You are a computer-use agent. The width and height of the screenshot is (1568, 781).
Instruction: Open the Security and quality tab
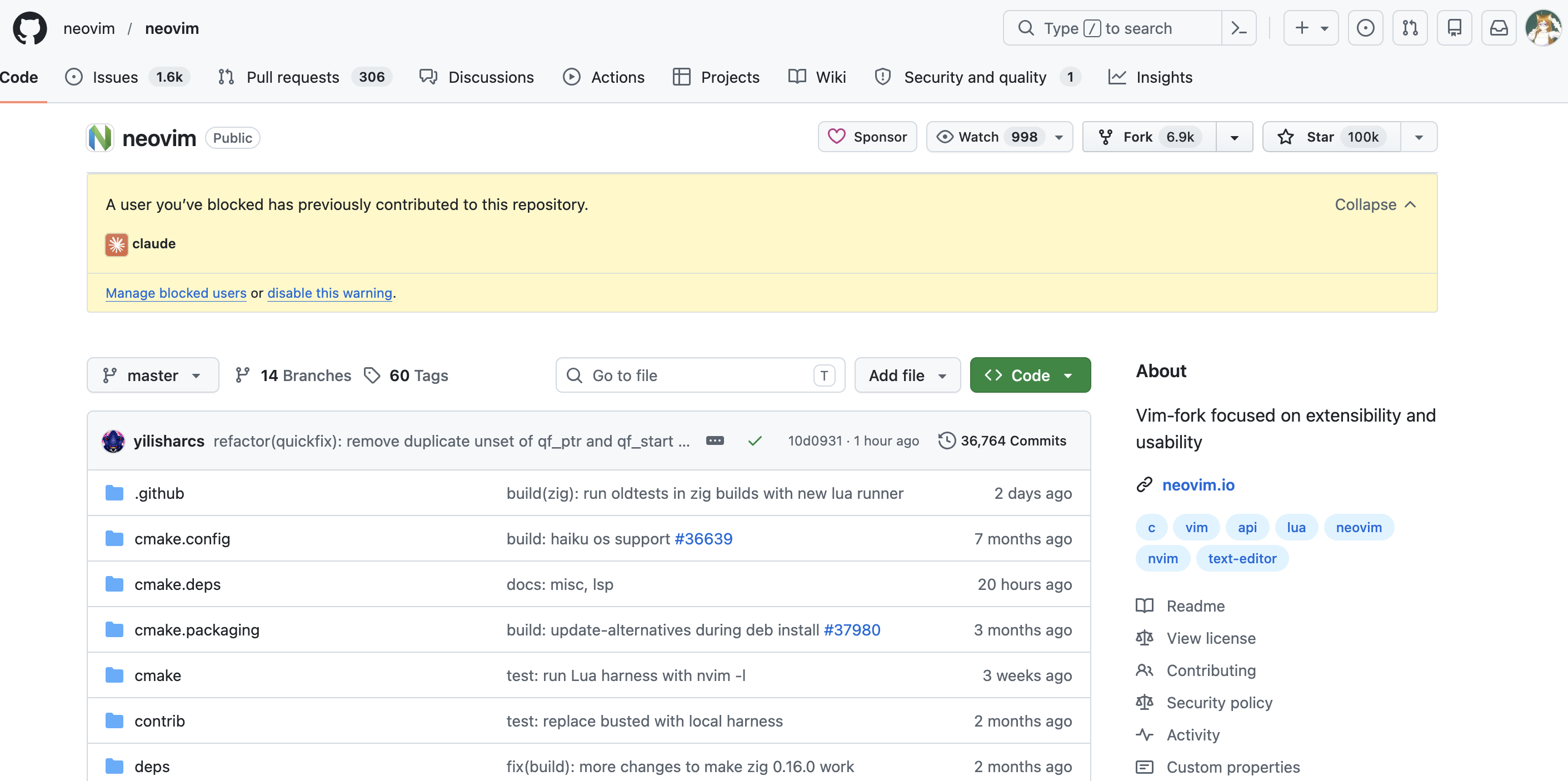click(x=977, y=77)
